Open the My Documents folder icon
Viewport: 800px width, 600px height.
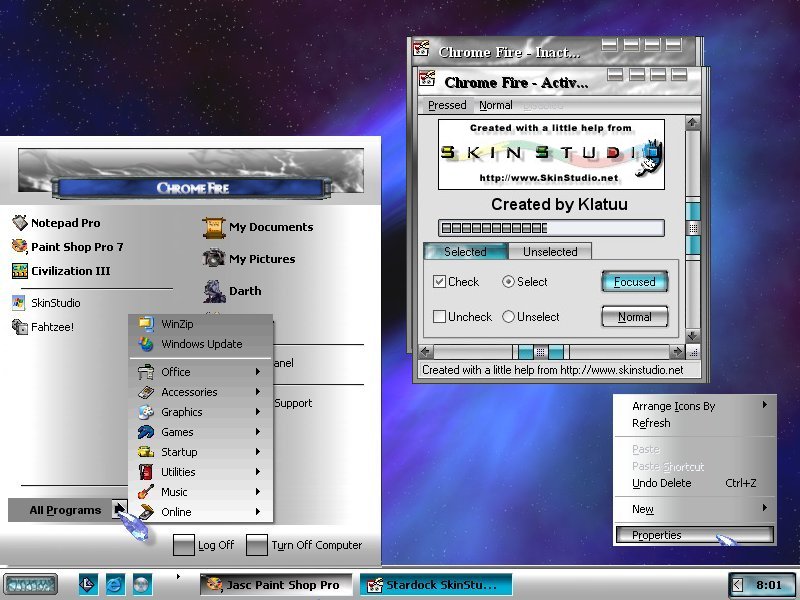pyautogui.click(x=214, y=228)
